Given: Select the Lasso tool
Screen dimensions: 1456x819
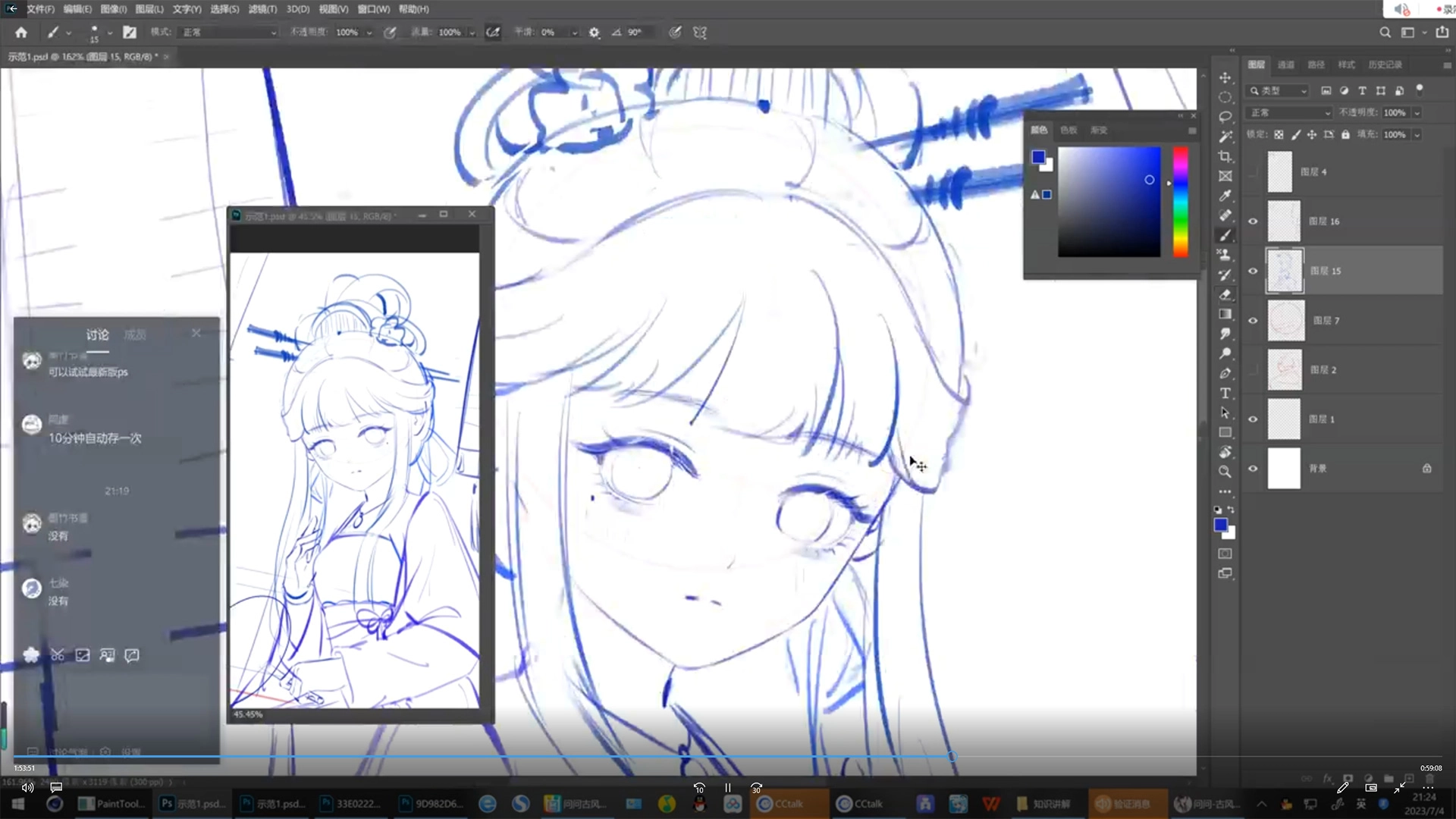Looking at the screenshot, I should [1225, 118].
